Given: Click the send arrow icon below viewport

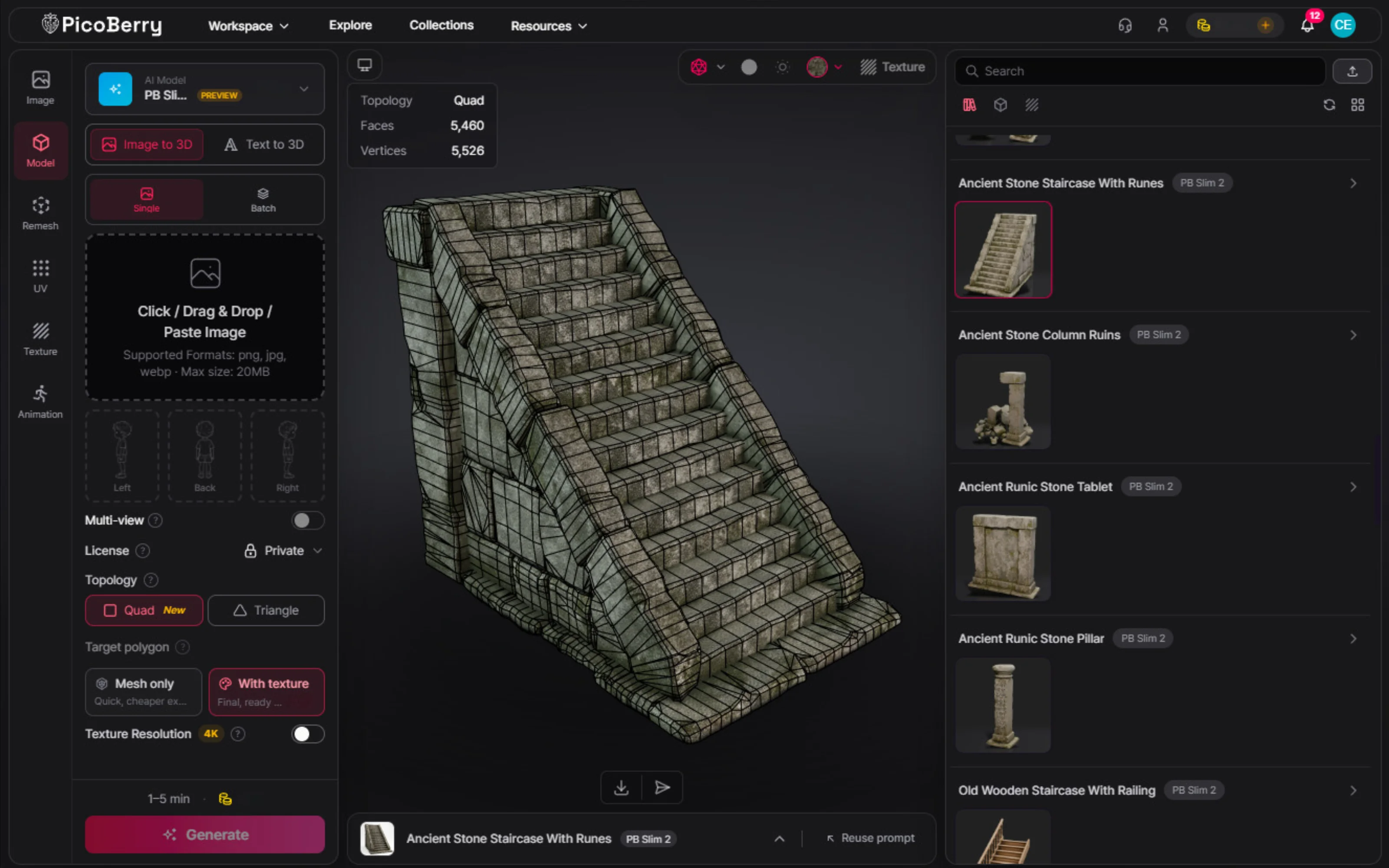Looking at the screenshot, I should coord(662,788).
